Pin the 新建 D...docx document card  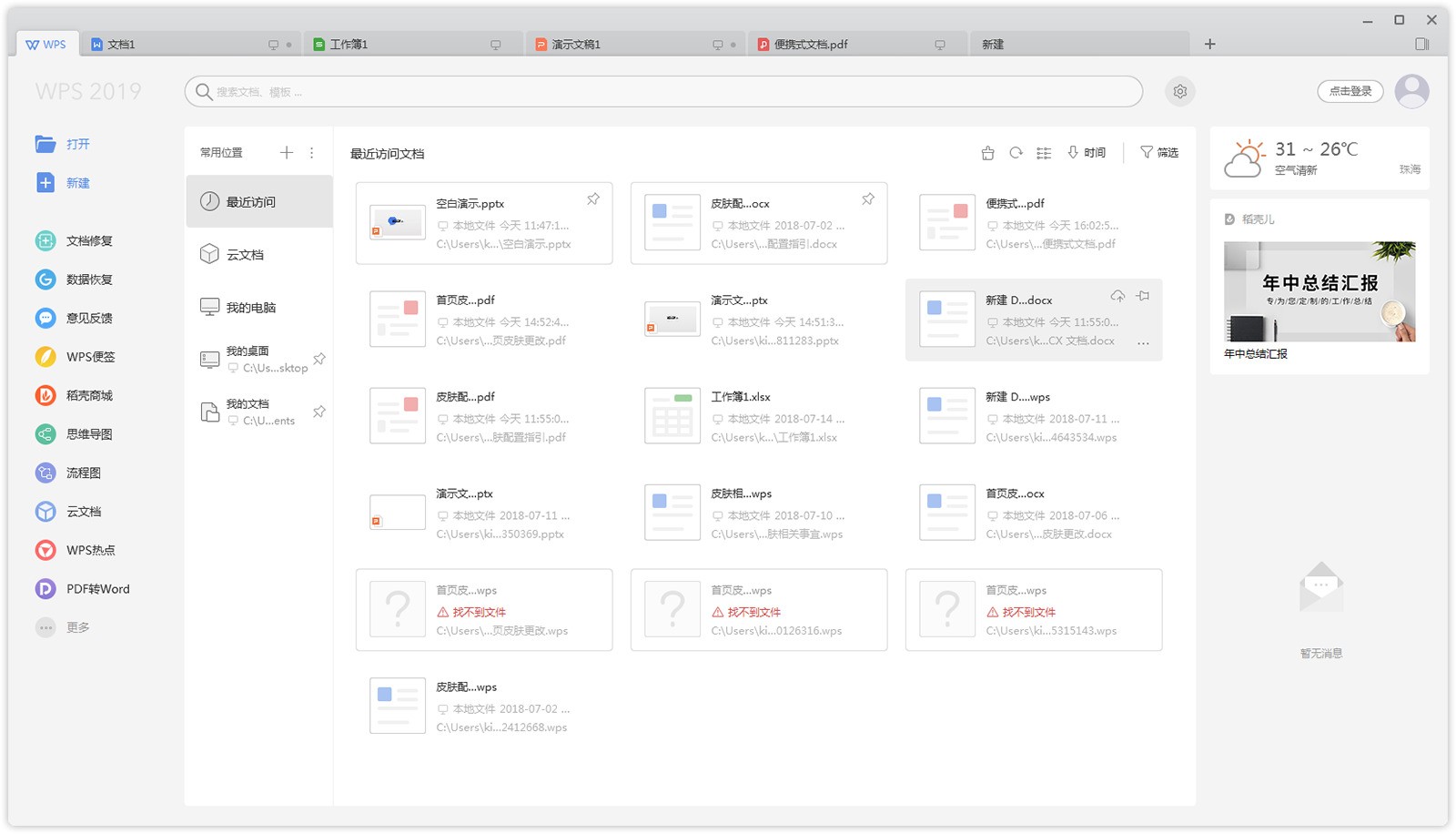(x=1143, y=295)
